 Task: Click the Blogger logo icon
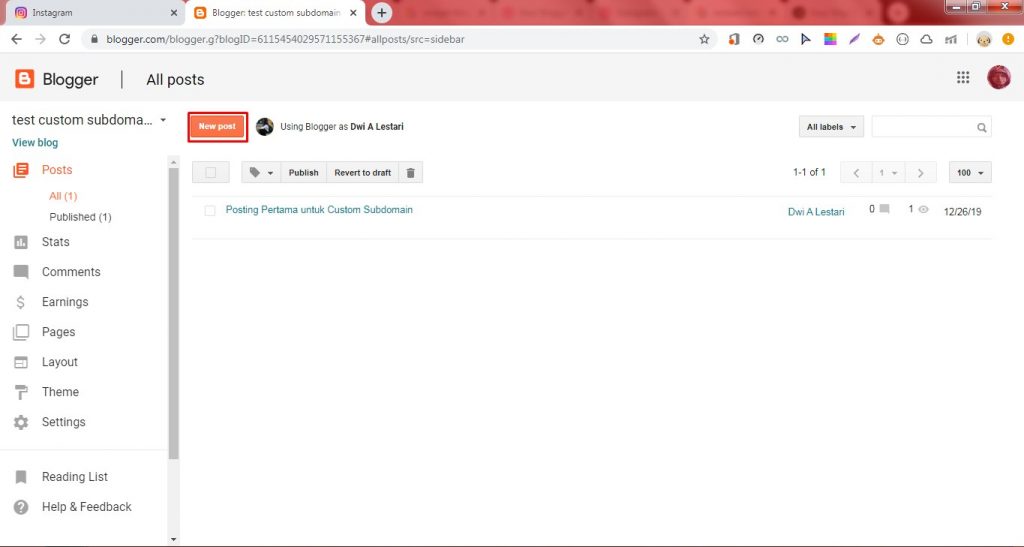pos(24,79)
